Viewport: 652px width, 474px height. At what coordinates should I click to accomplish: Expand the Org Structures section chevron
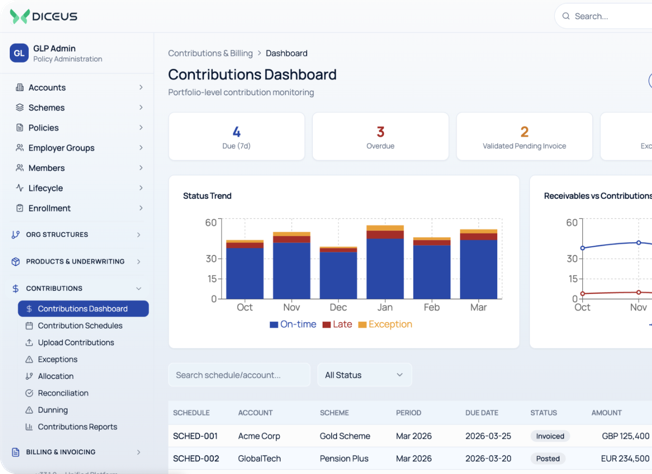tap(139, 235)
